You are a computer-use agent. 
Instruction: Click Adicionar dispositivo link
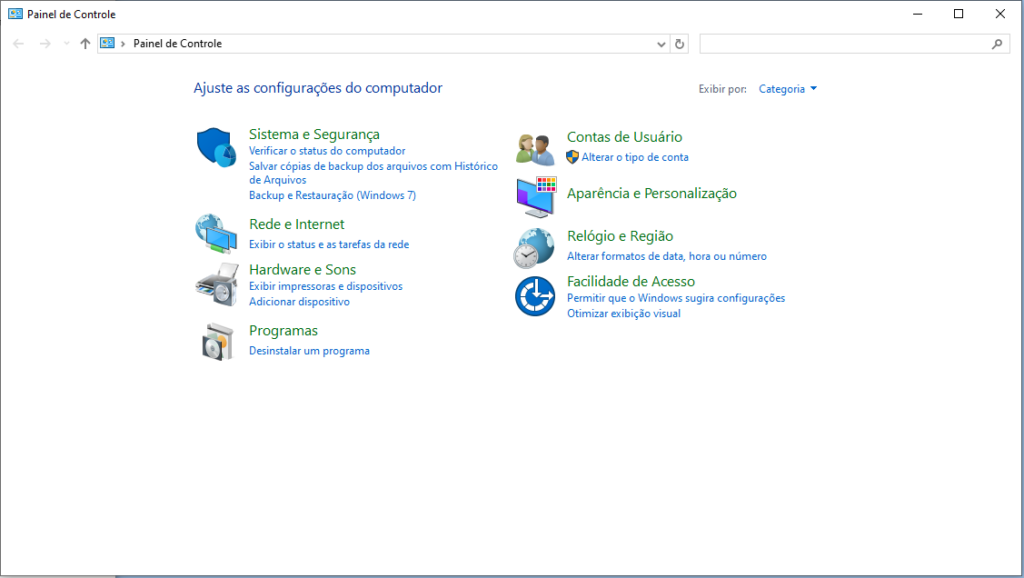point(299,302)
